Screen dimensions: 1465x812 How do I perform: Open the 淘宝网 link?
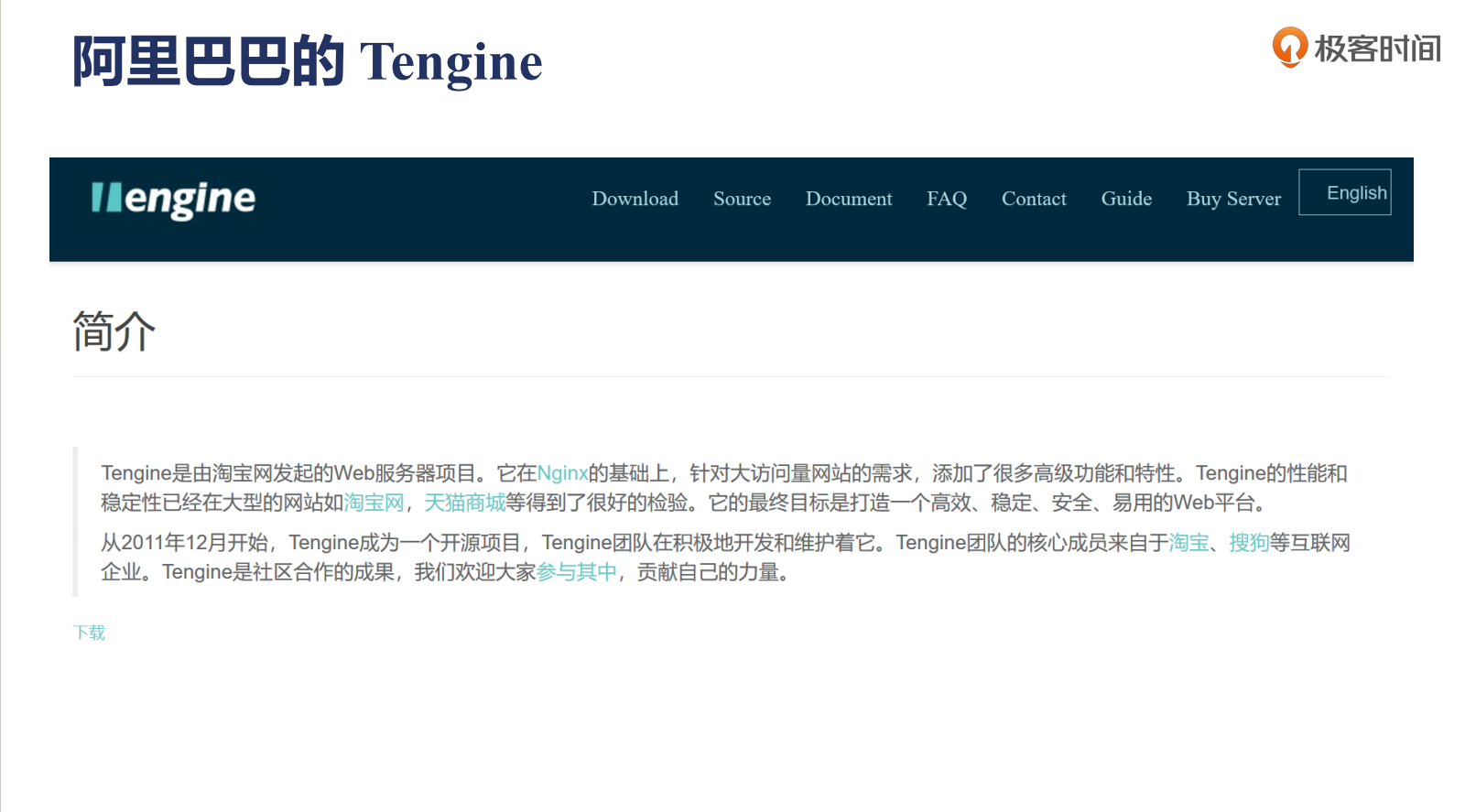point(374,503)
